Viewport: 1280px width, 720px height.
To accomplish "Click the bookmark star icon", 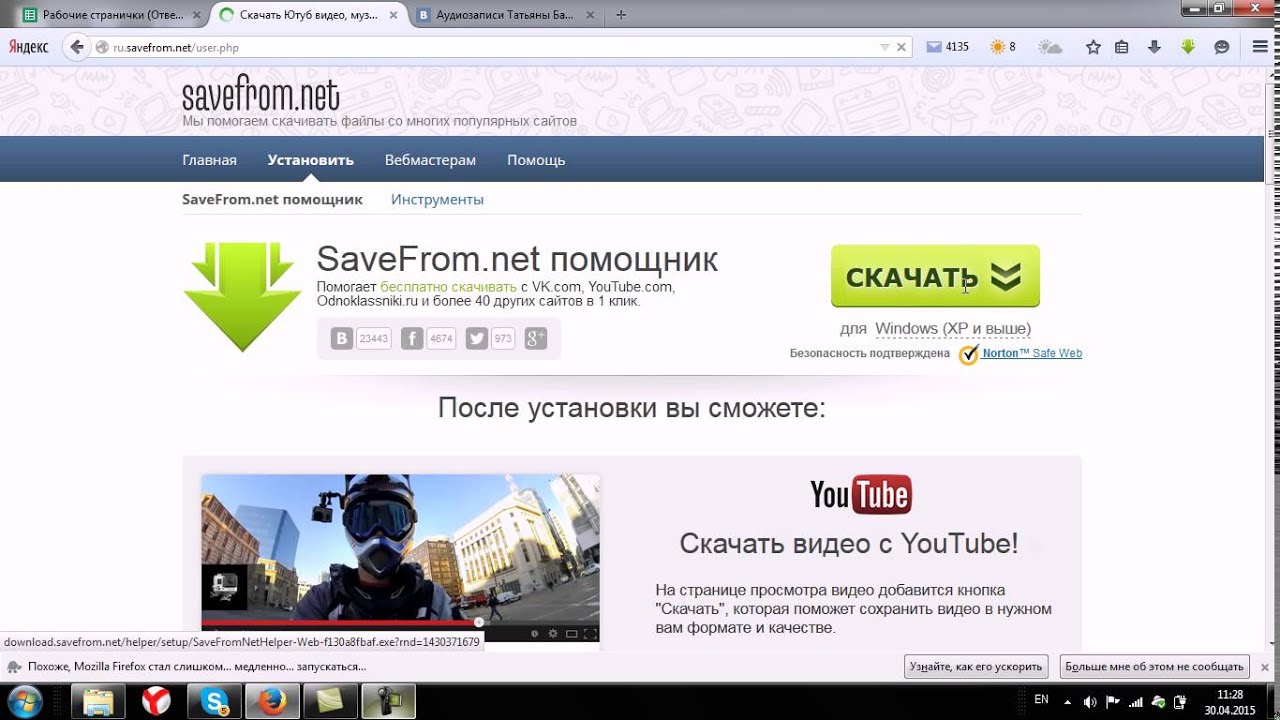I will click(1093, 47).
